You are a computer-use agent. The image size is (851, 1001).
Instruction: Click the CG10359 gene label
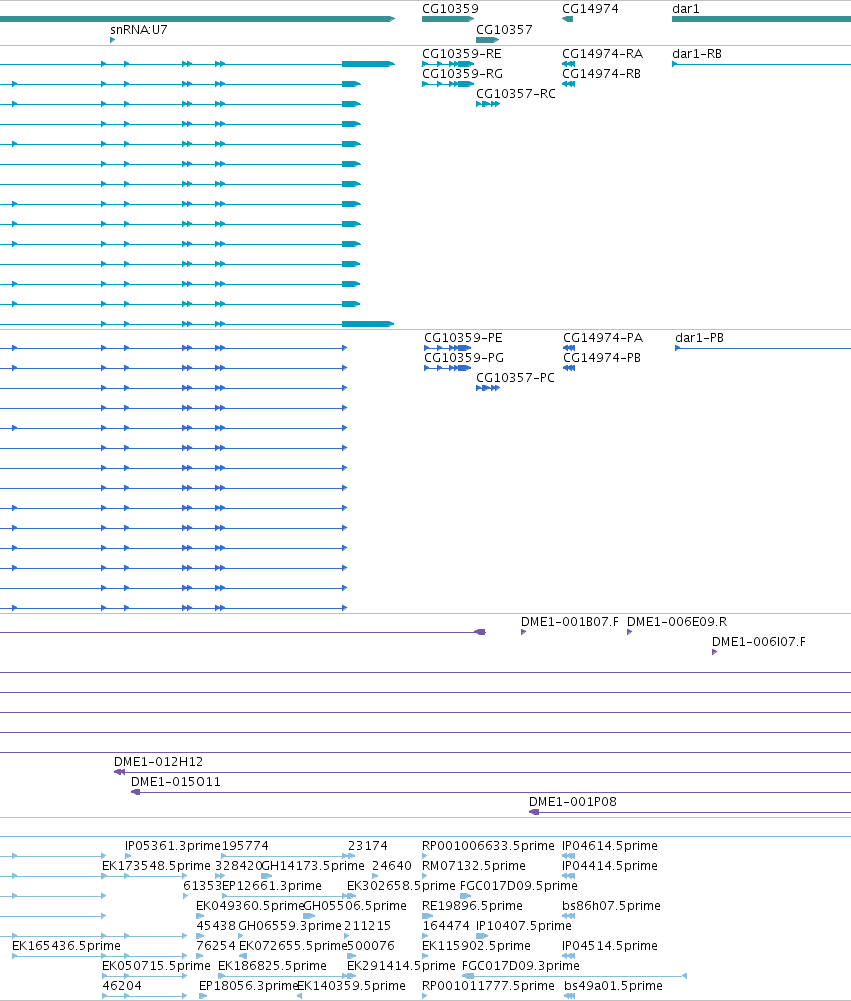(x=450, y=9)
